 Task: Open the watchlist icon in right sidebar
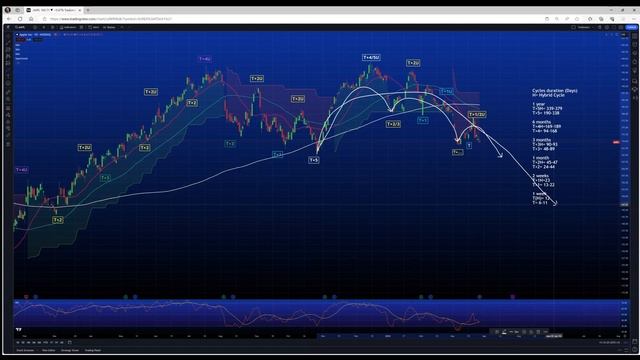tap(635, 36)
